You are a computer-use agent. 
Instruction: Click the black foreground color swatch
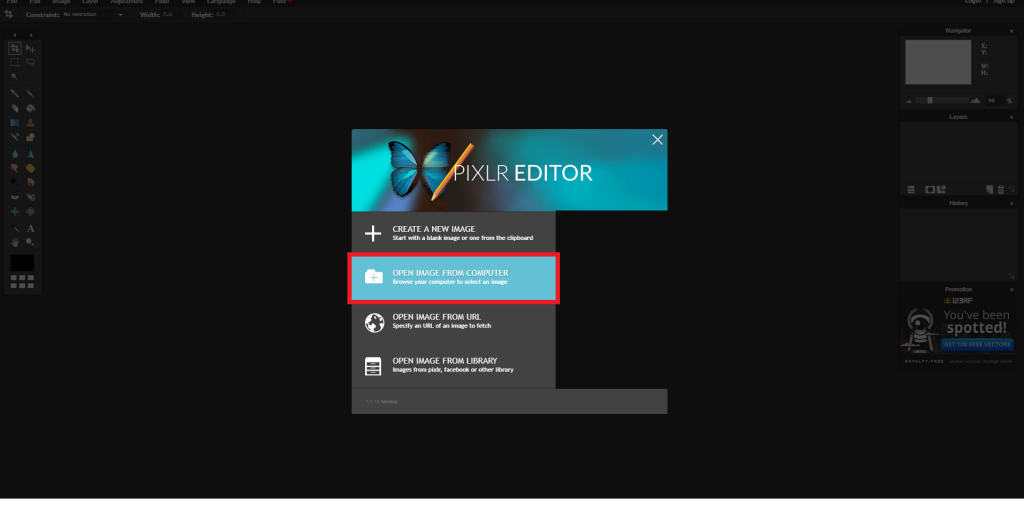point(22,263)
